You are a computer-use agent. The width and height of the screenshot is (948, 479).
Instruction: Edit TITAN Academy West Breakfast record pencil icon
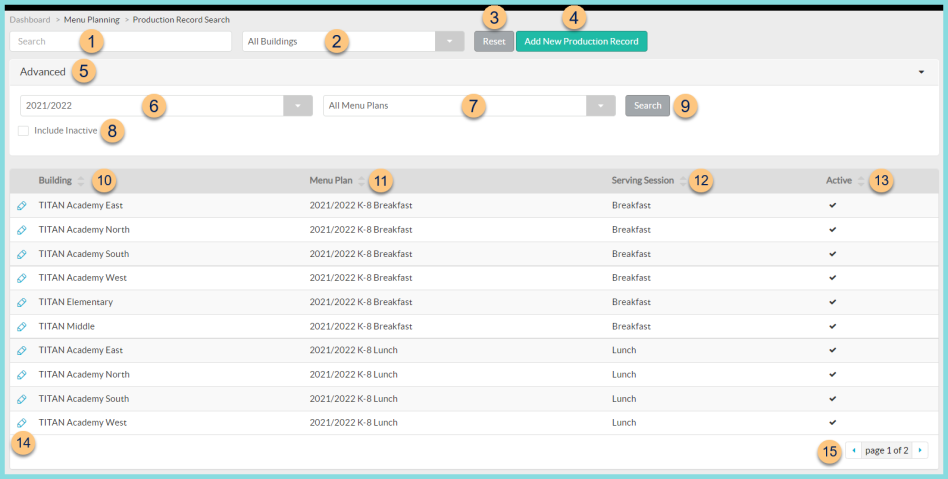pyautogui.click(x=22, y=278)
